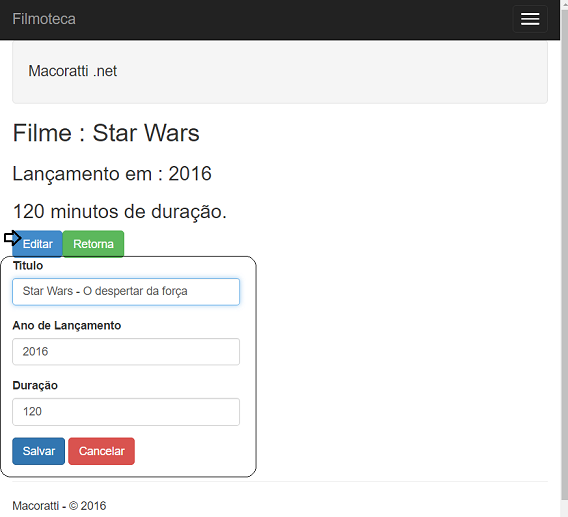This screenshot has height=517, width=568.
Task: Click the Título field label
Action: pyautogui.click(x=28, y=266)
